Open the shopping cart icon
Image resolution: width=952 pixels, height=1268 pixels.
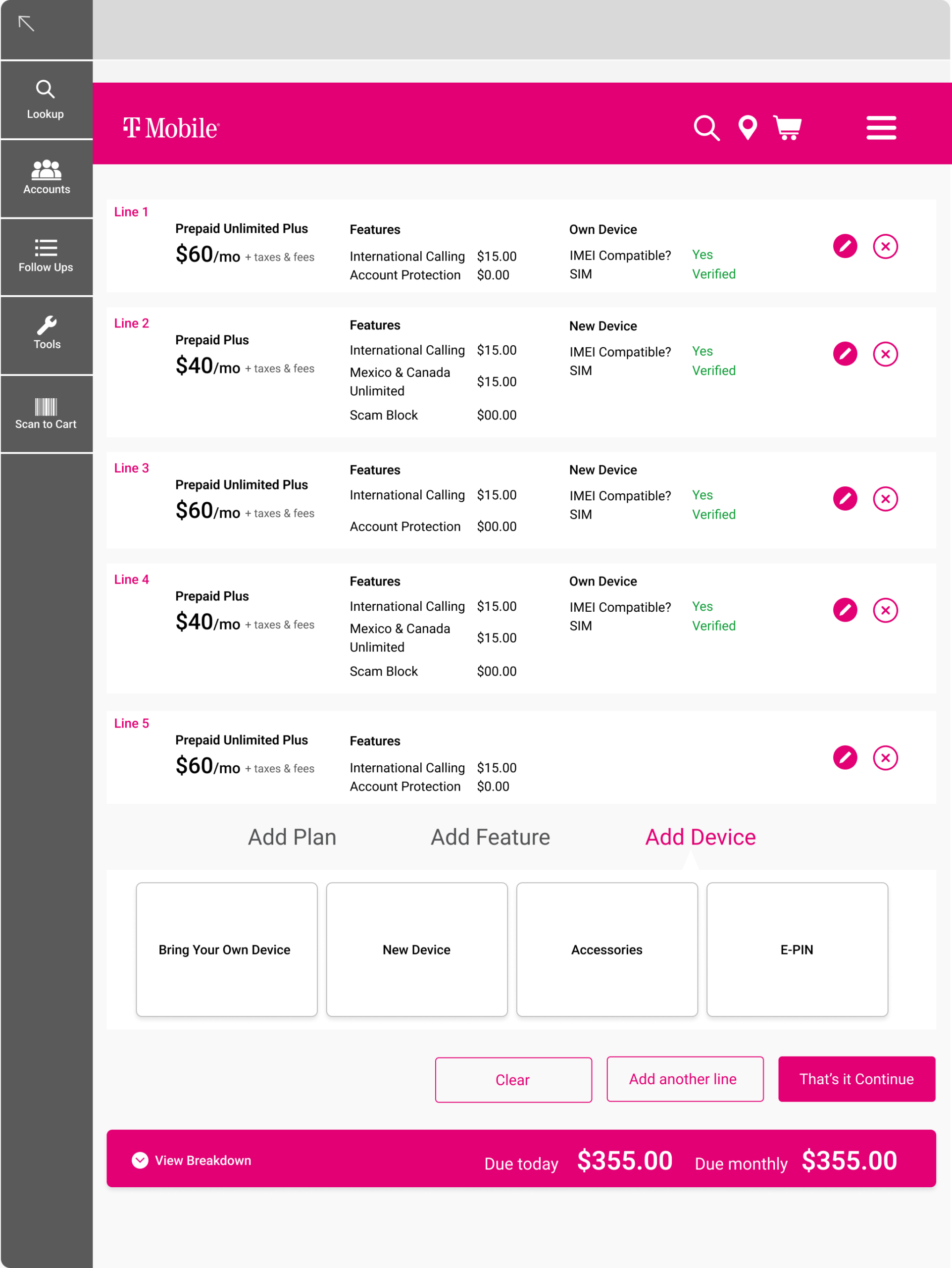[788, 128]
